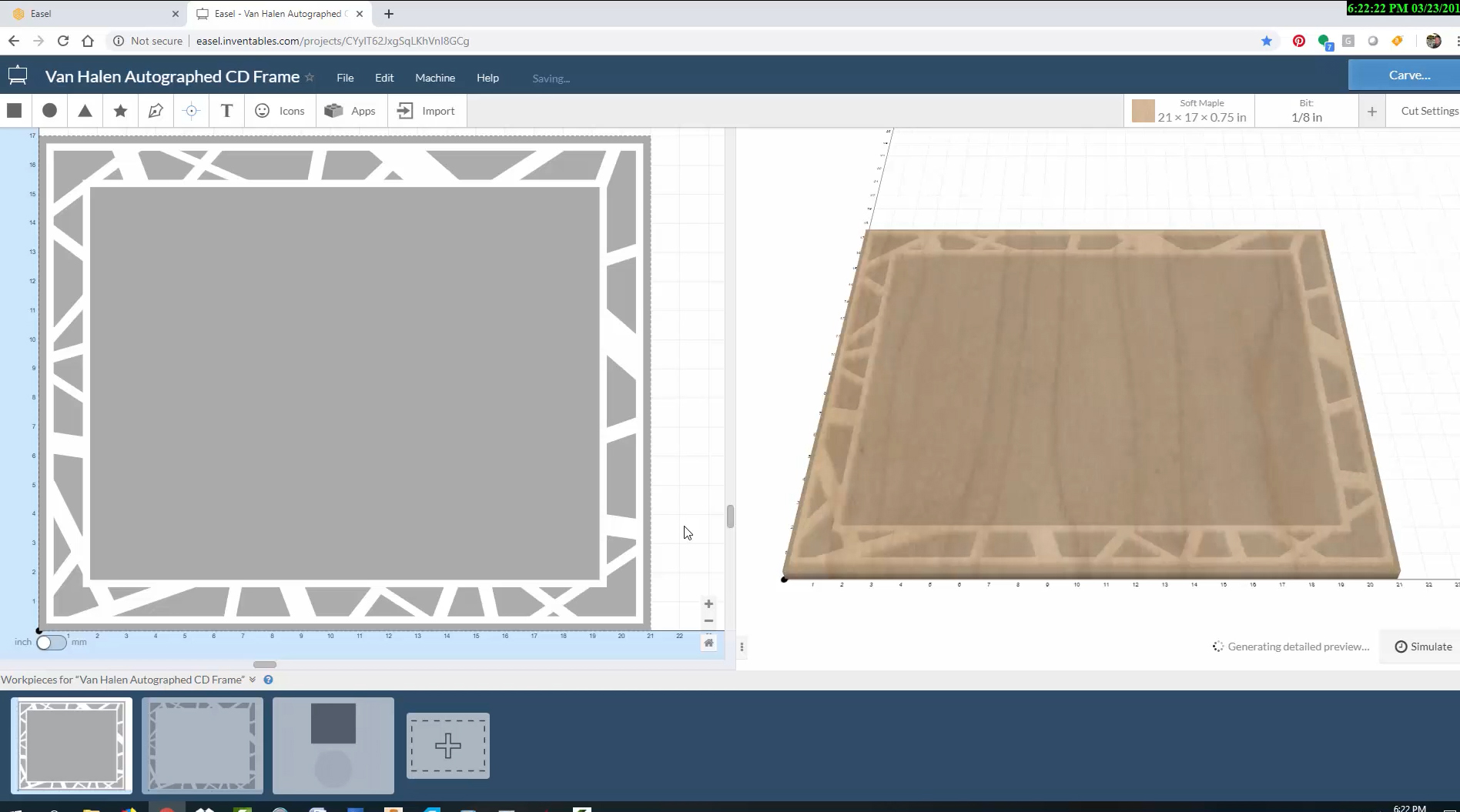
Task: Open the Machine menu
Action: tap(435, 78)
